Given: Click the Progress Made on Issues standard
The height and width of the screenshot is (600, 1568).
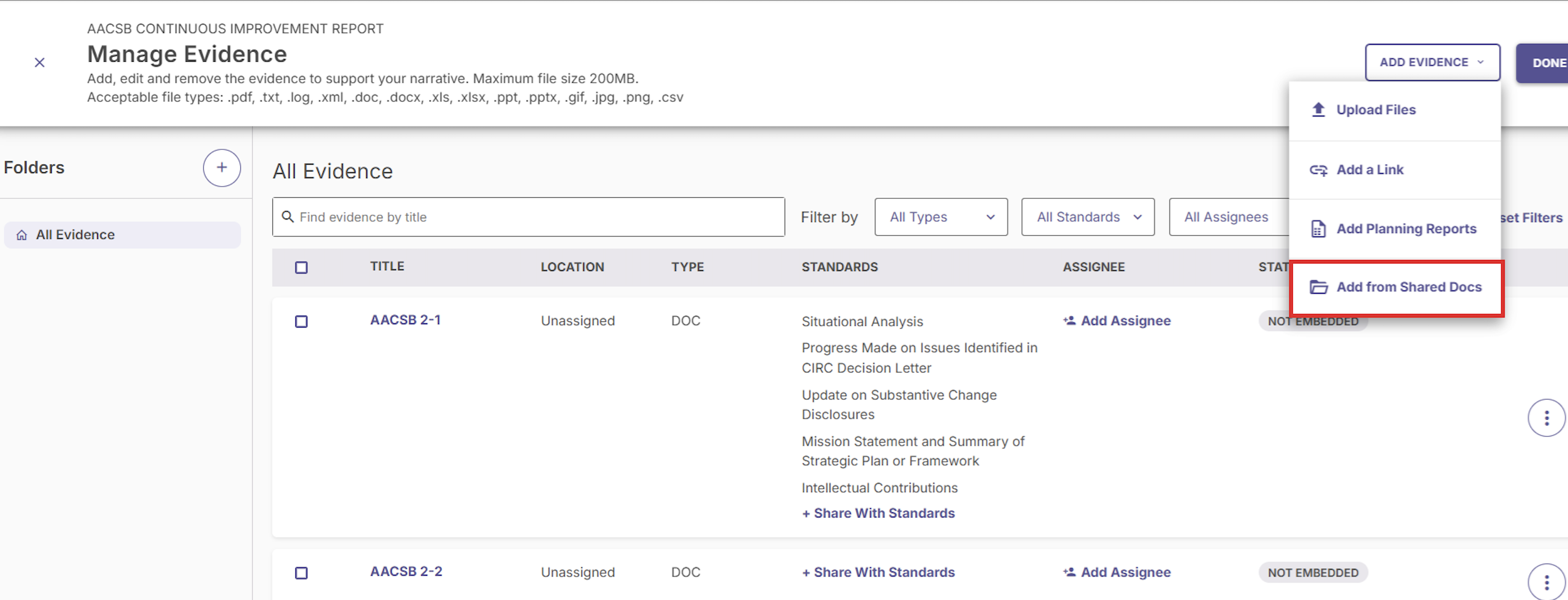Looking at the screenshot, I should coord(919,357).
